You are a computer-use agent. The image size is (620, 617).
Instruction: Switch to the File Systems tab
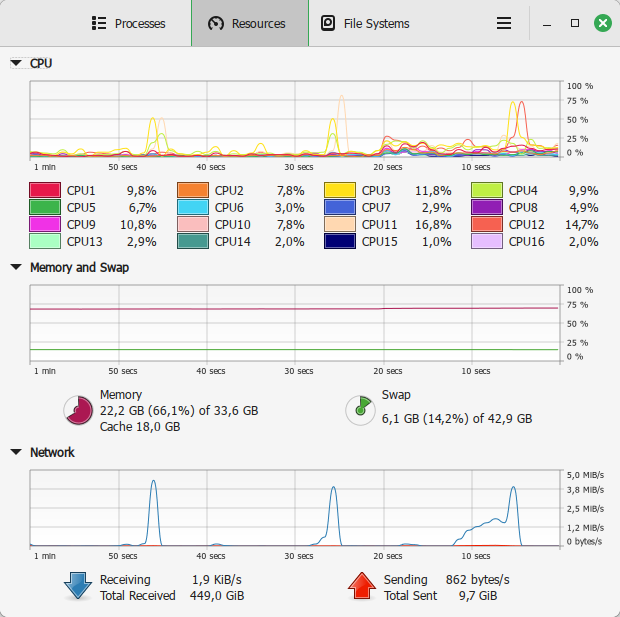tap(365, 23)
